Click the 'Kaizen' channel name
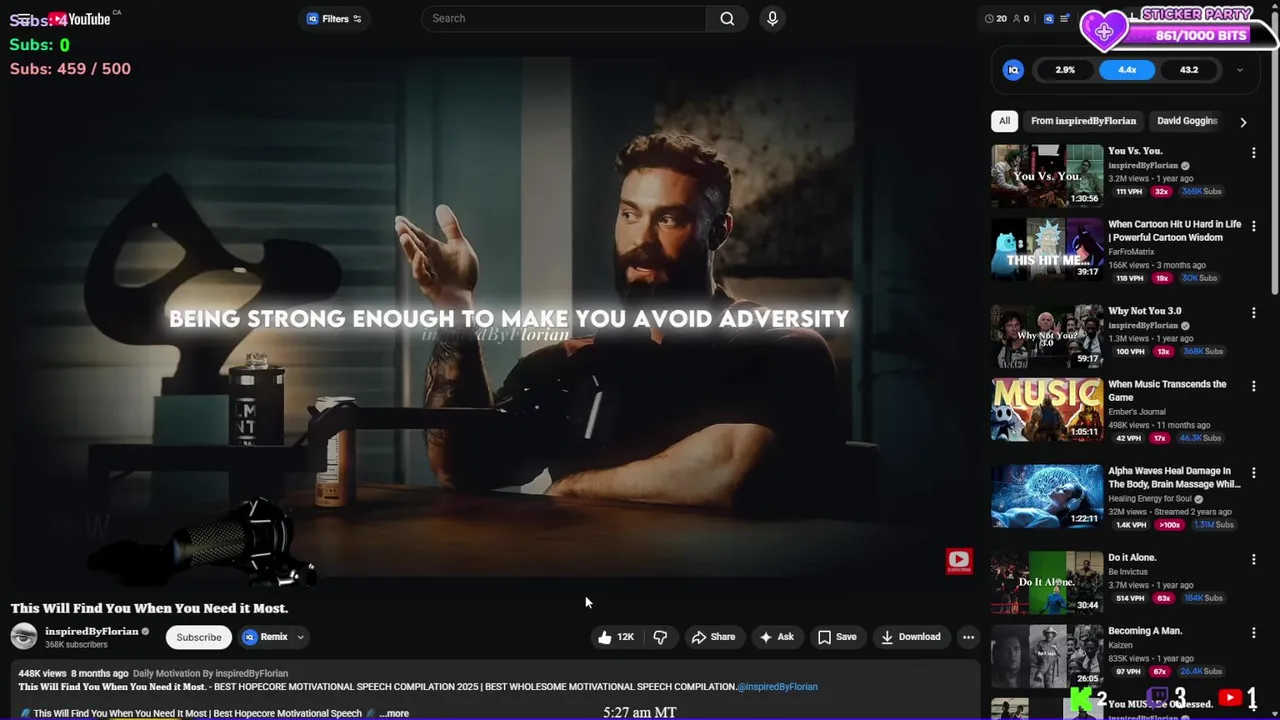 (1121, 645)
